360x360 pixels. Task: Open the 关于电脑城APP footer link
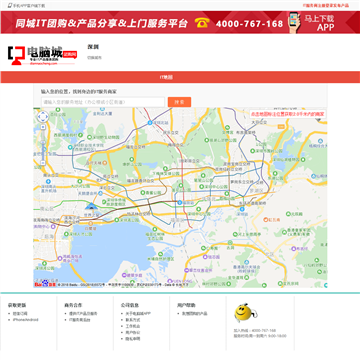(138, 314)
